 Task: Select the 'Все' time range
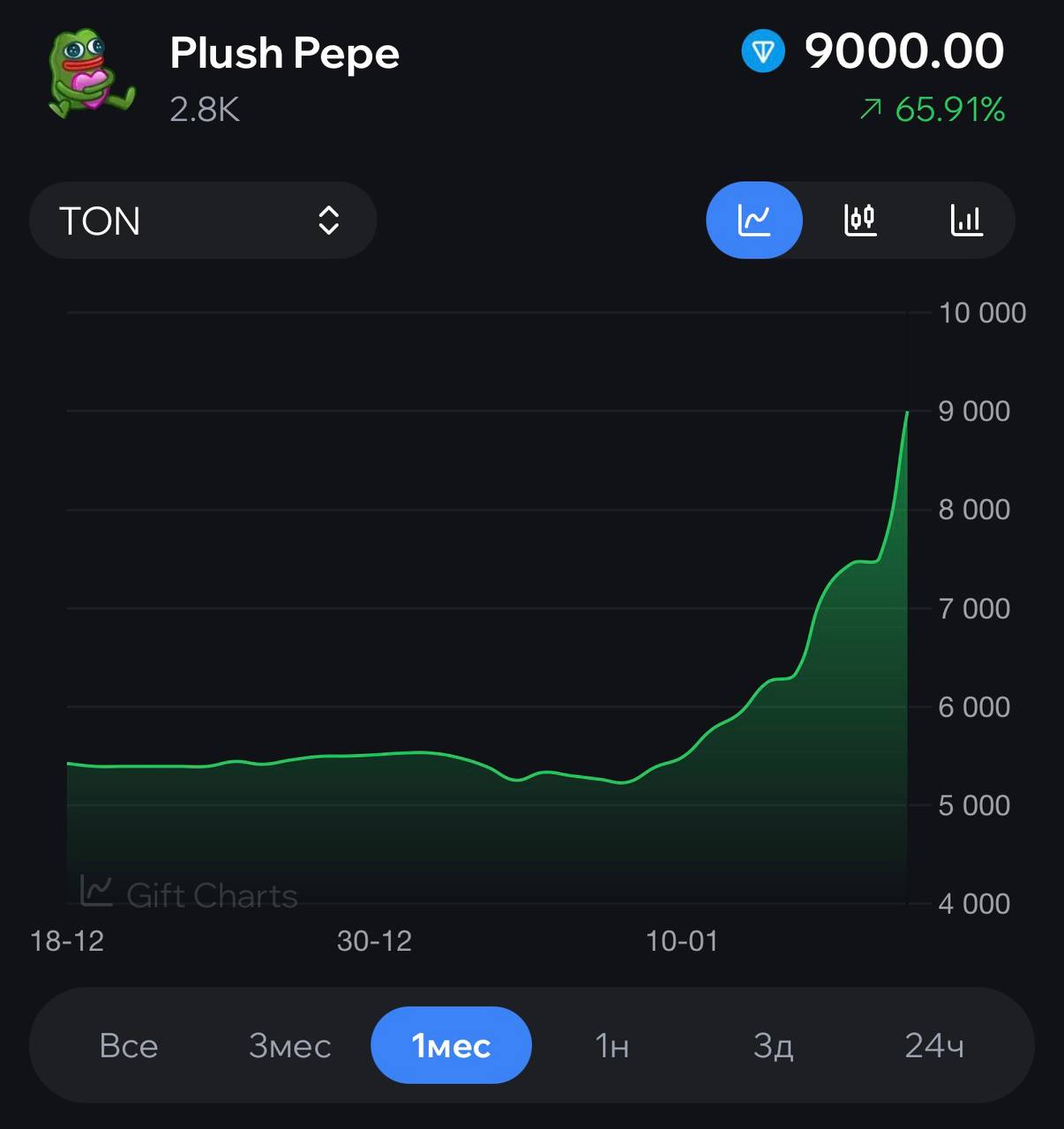pos(129,1046)
